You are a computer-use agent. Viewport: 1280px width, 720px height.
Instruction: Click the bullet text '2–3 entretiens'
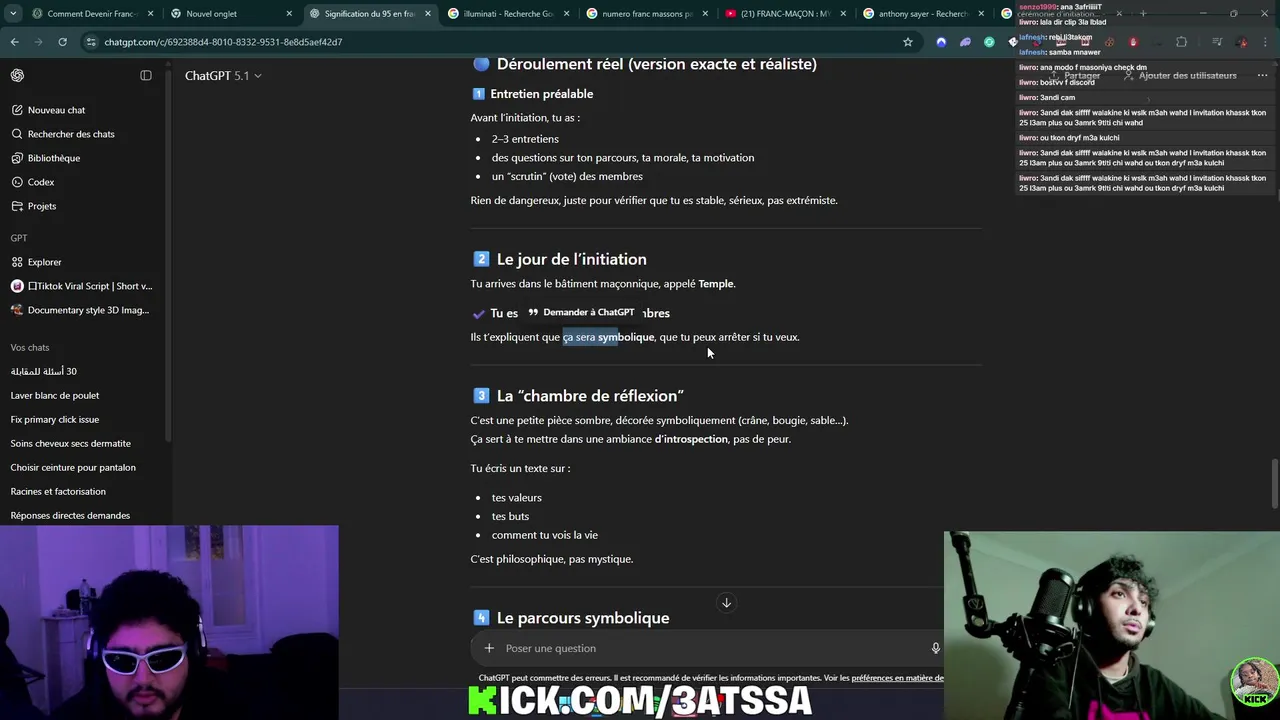(525, 139)
